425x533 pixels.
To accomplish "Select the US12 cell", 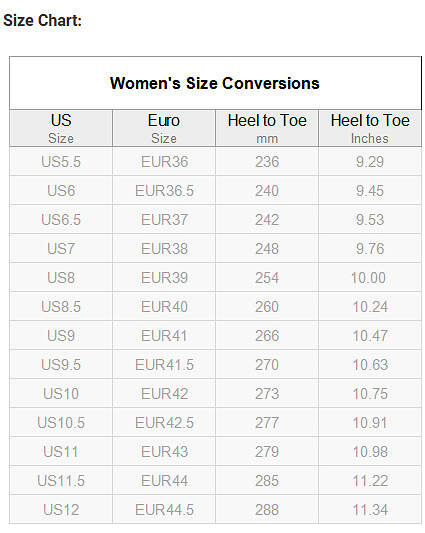I will pos(61,510).
